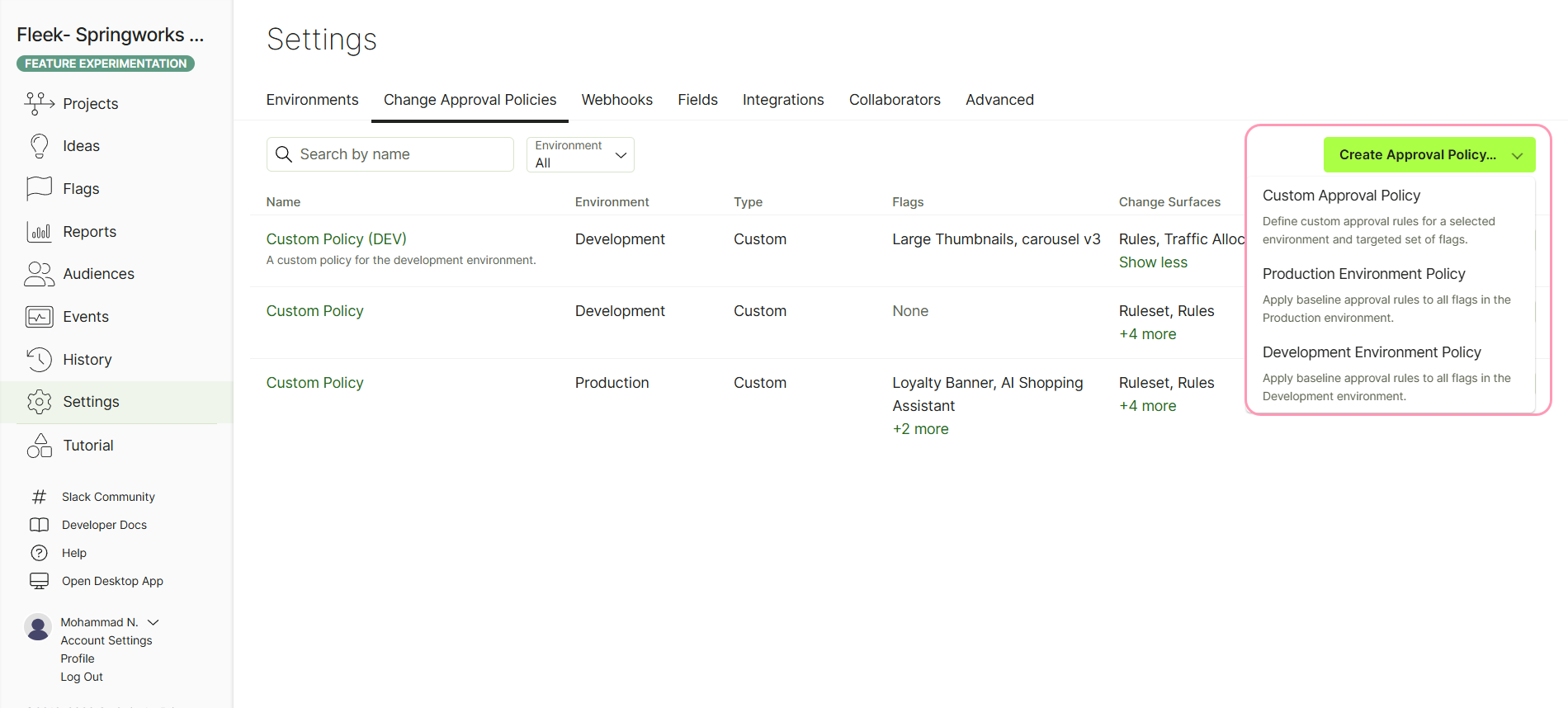Expand the Mohammad N. user menu chevron
Viewport: 1568px width, 708px height.
pyautogui.click(x=153, y=622)
